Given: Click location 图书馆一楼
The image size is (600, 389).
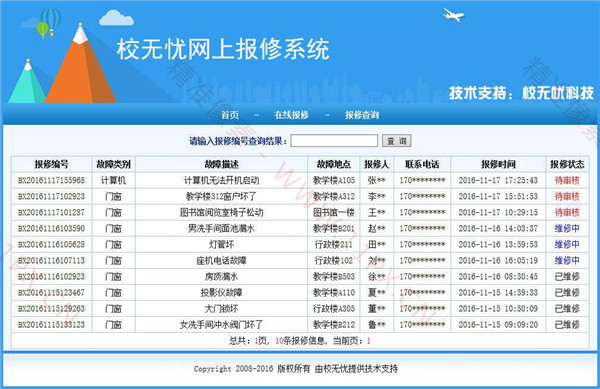Looking at the screenshot, I should point(334,212).
